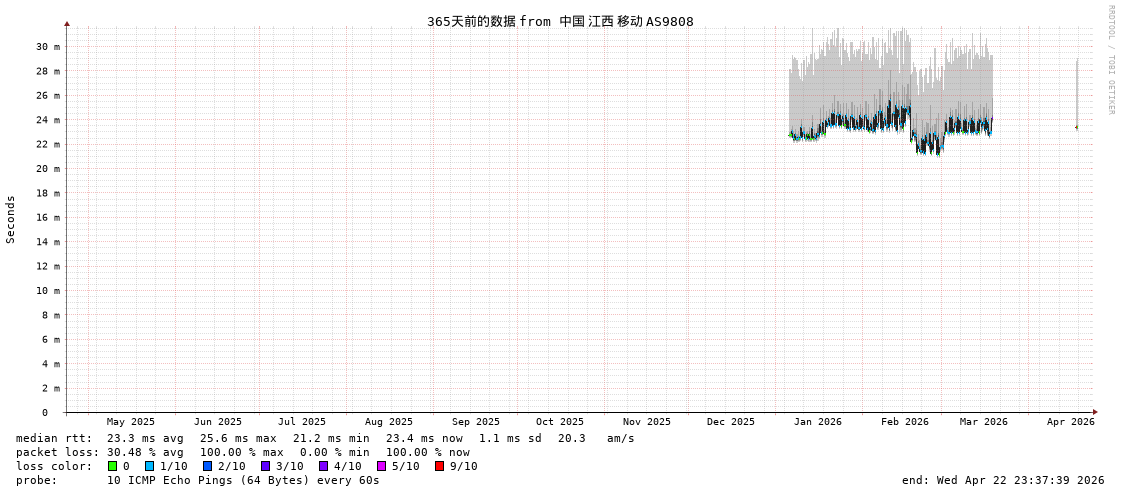This screenshot has height=494, width=1121.
Task: Click the light blue 1/10 loss swatch
Action: point(149,466)
